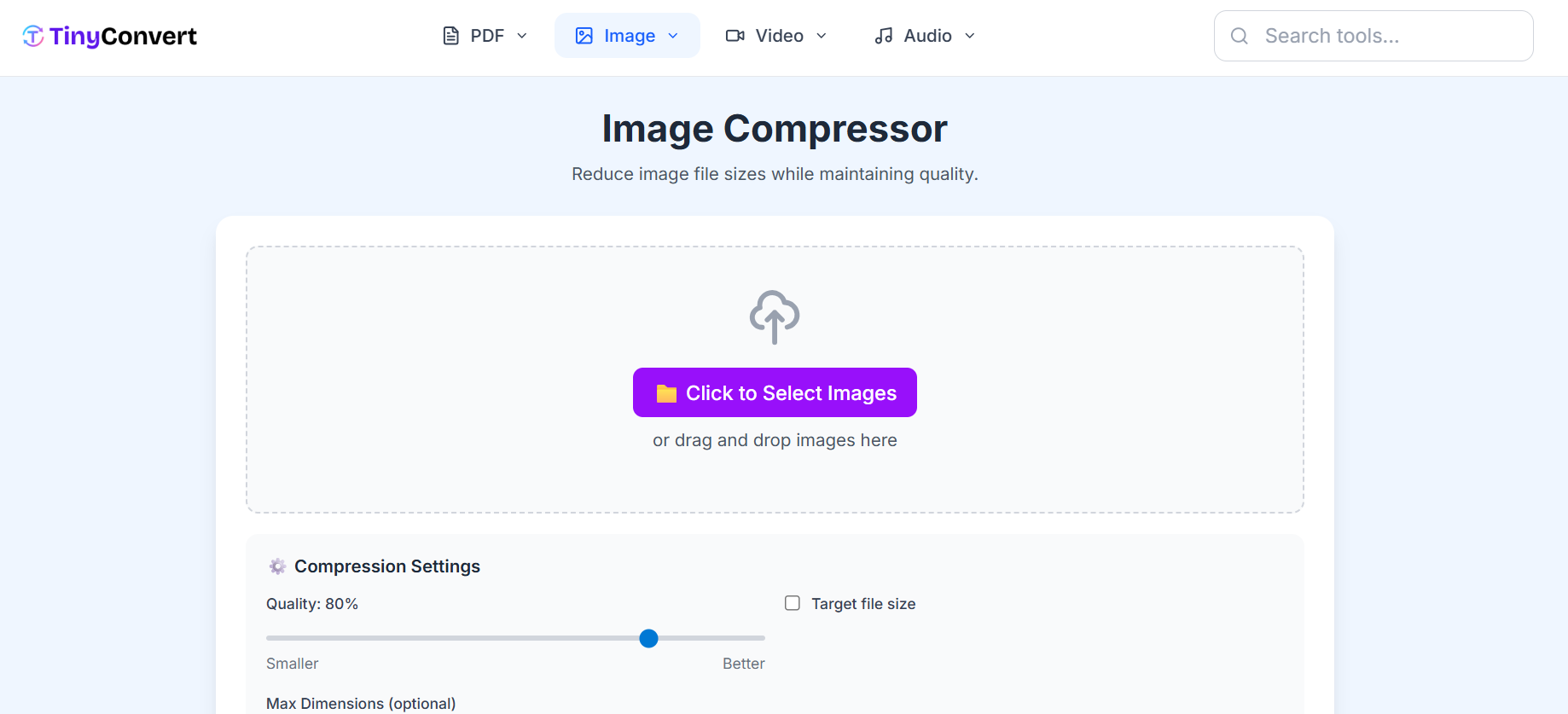The width and height of the screenshot is (1568, 714).
Task: Click the PDF document icon
Action: click(x=451, y=36)
